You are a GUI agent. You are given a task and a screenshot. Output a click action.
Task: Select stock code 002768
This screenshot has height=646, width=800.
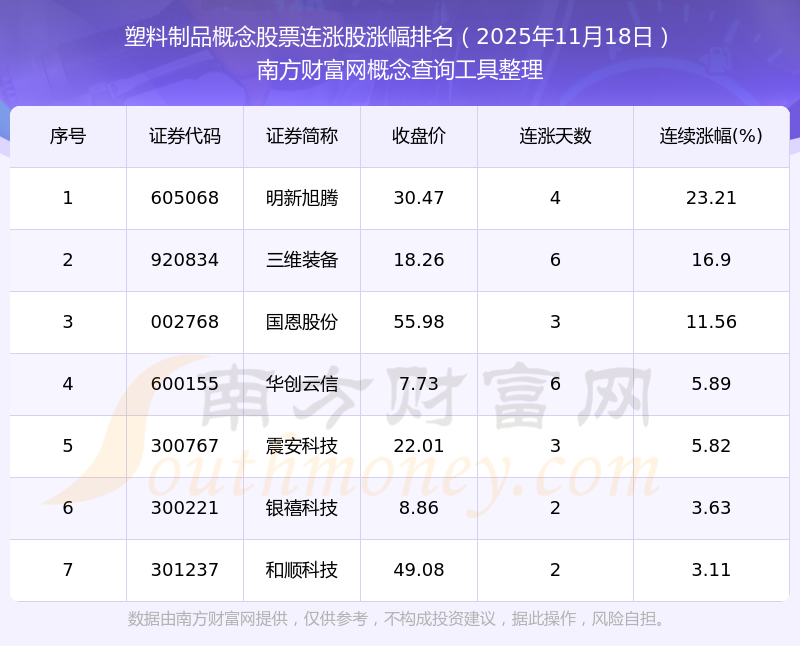[185, 322]
